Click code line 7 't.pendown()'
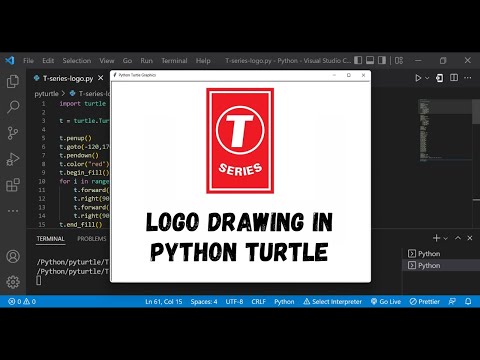Viewport: 480px width, 360px height. [x=79, y=155]
